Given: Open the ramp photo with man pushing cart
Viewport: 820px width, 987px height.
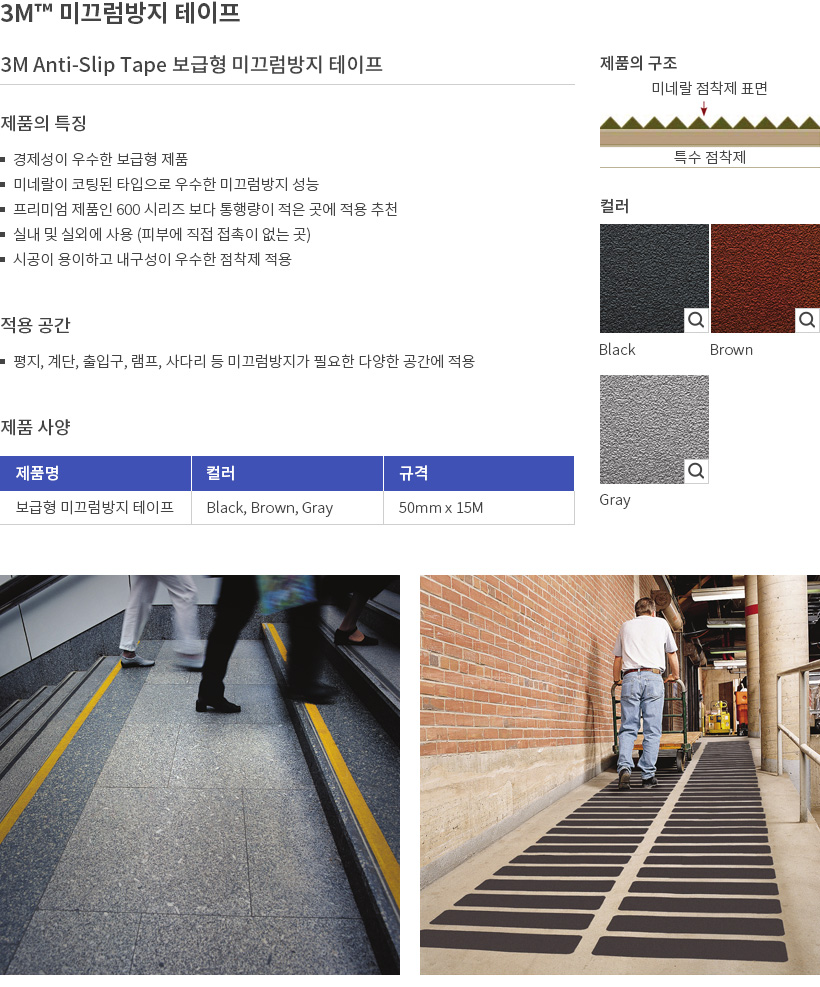Looking at the screenshot, I should (620, 775).
